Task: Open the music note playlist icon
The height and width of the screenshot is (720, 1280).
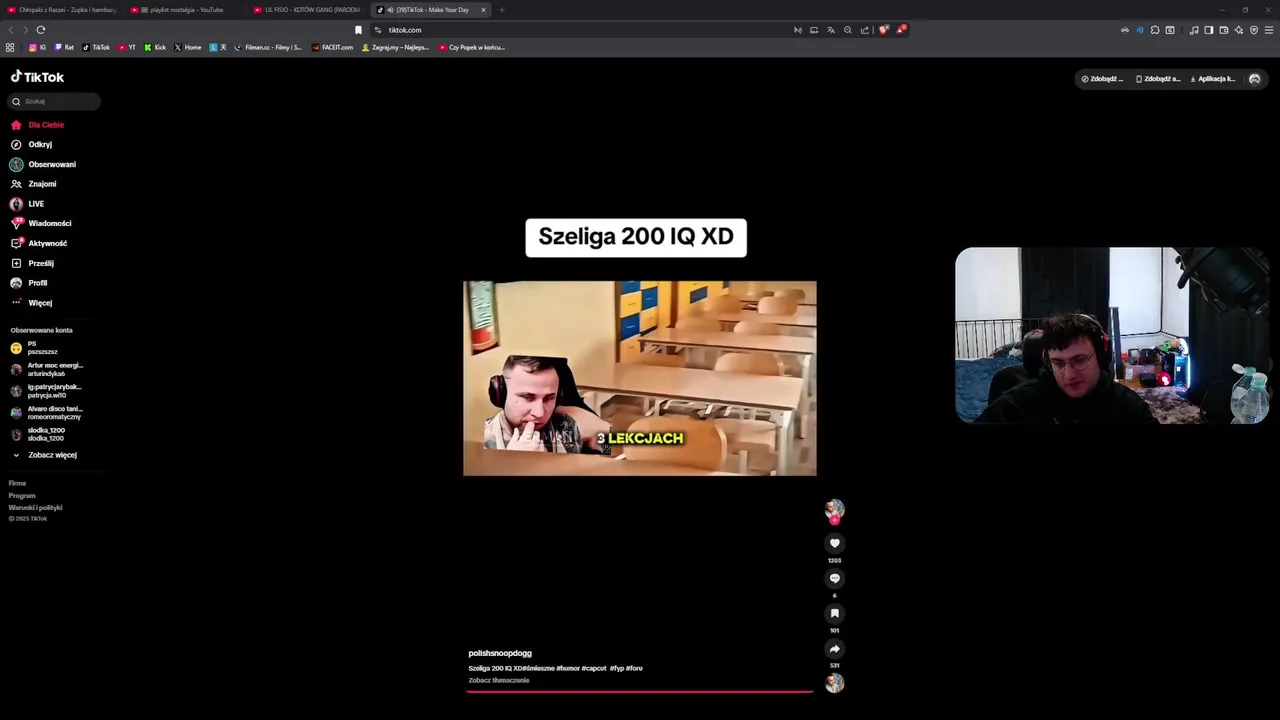Action: click(1194, 30)
